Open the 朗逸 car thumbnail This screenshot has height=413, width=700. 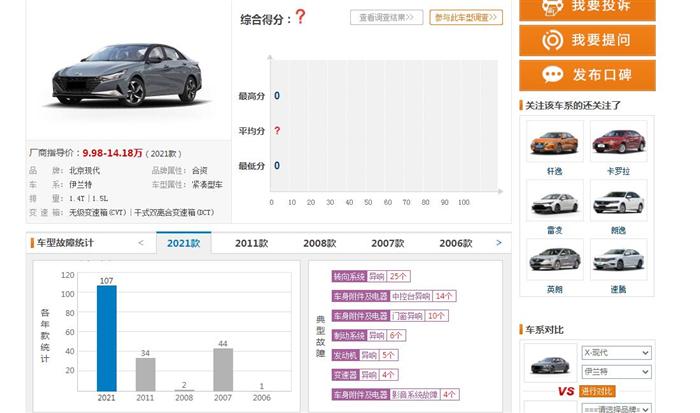point(618,200)
